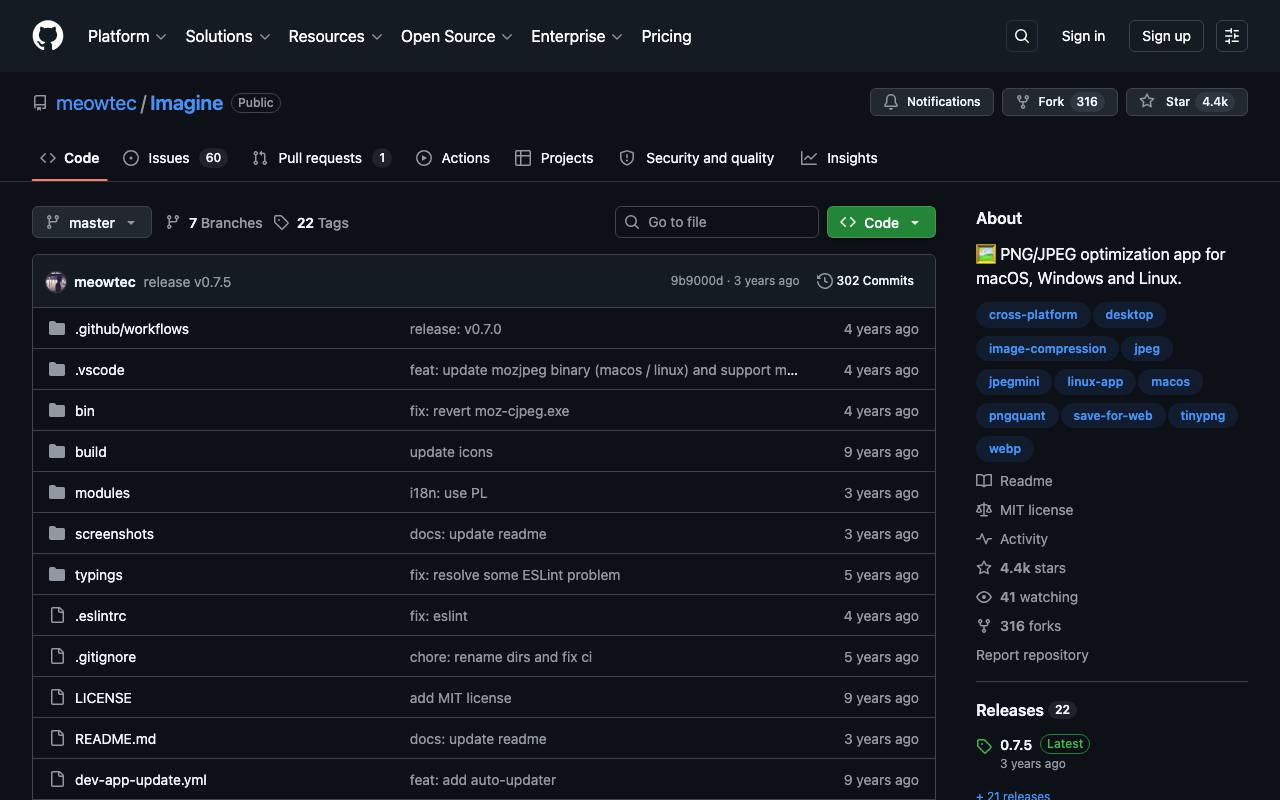Click the Notifications button
This screenshot has height=800, width=1280.
(932, 102)
